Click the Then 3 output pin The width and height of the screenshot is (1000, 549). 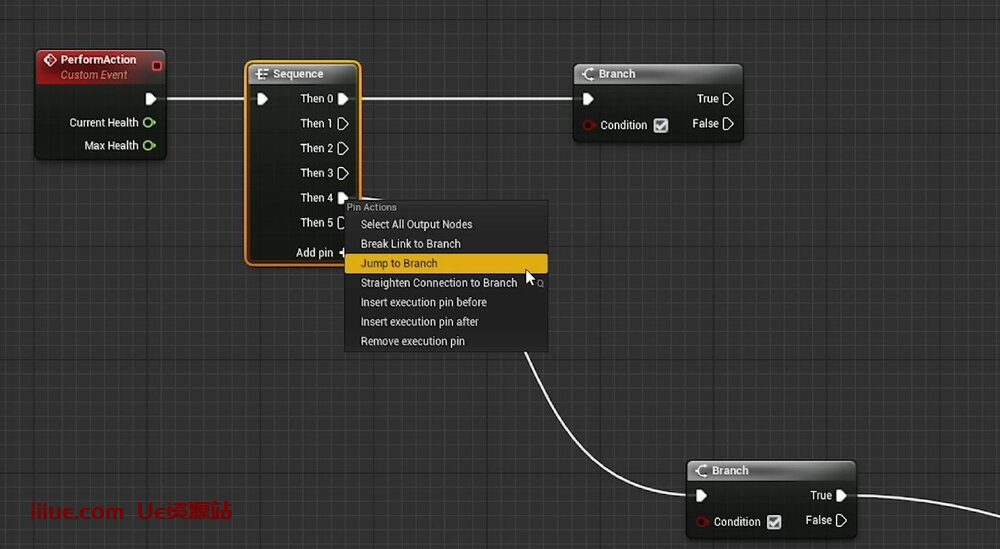343,173
